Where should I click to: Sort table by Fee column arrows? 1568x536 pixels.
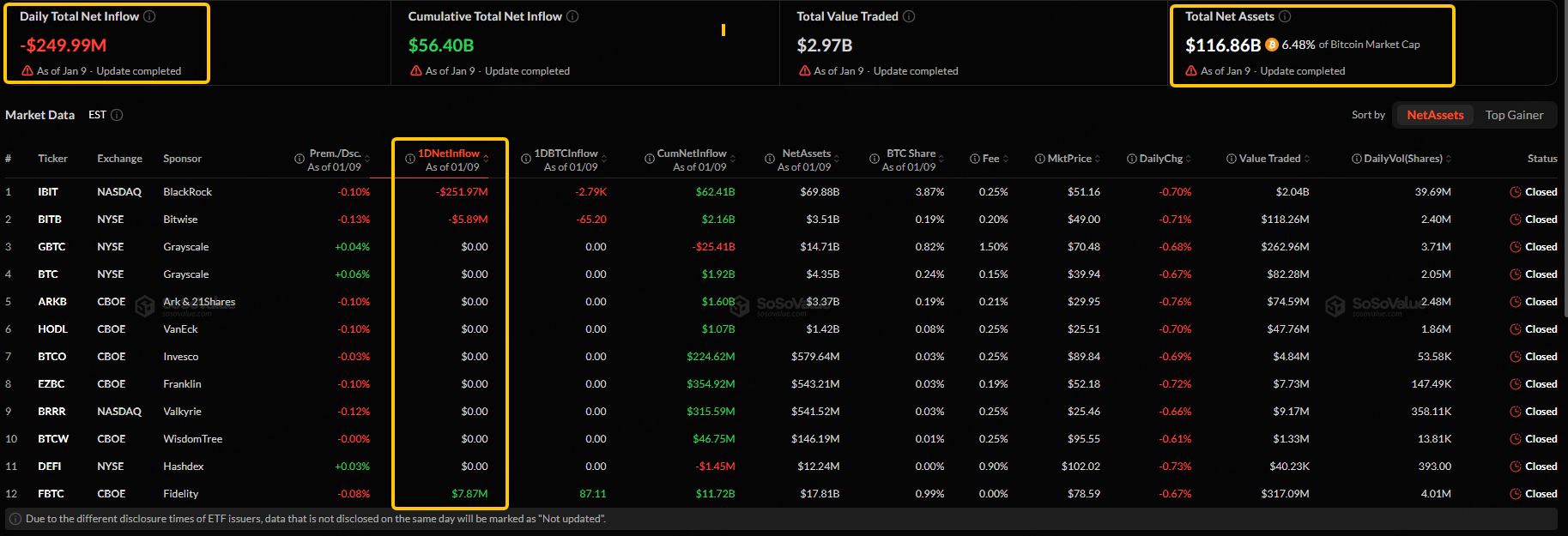click(1006, 159)
